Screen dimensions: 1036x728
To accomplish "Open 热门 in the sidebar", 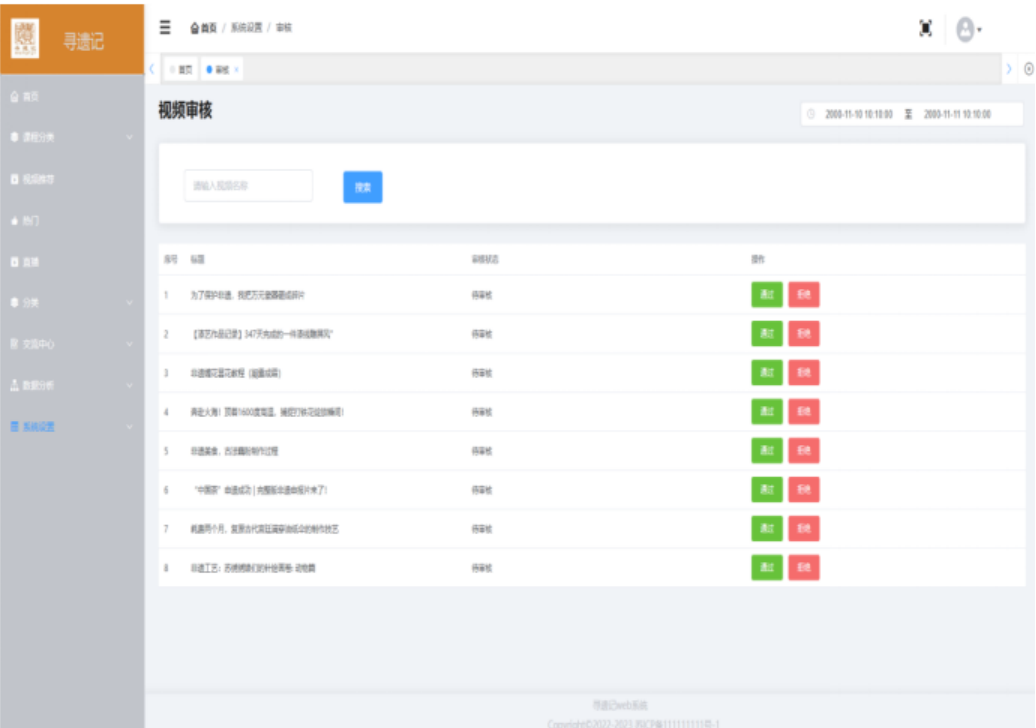I will (31, 220).
